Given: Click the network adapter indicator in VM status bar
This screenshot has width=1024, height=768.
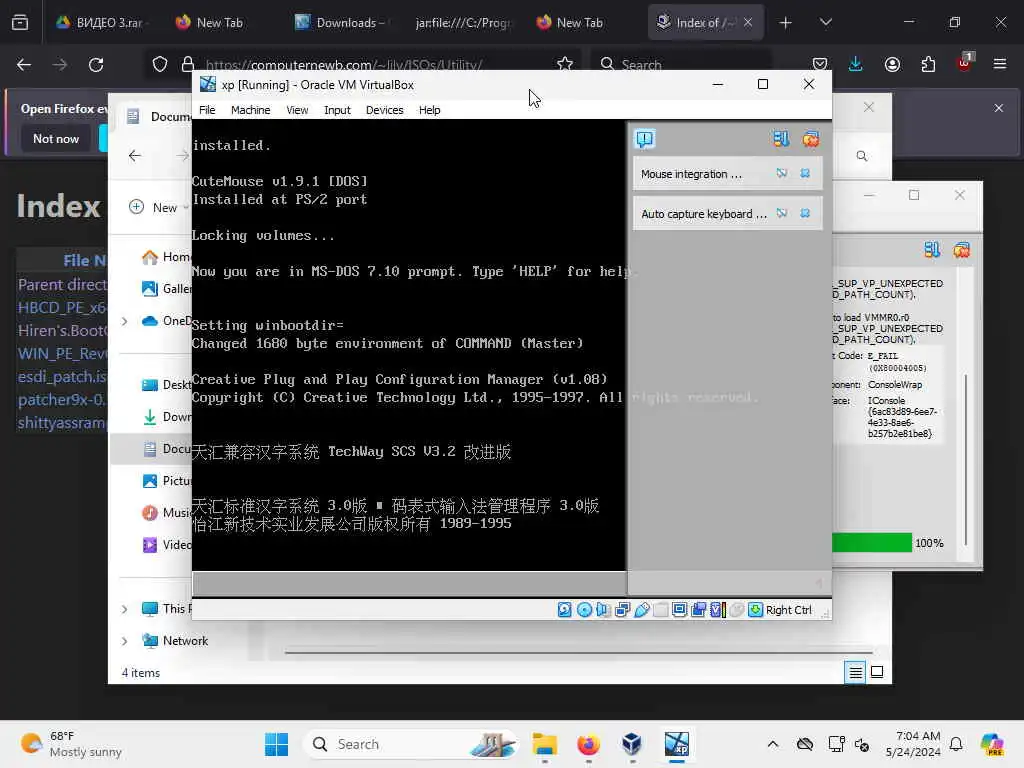Looking at the screenshot, I should click(622, 609).
